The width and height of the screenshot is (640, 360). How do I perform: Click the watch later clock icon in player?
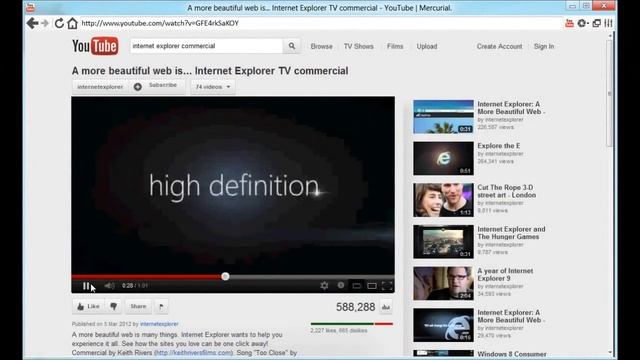(x=341, y=285)
